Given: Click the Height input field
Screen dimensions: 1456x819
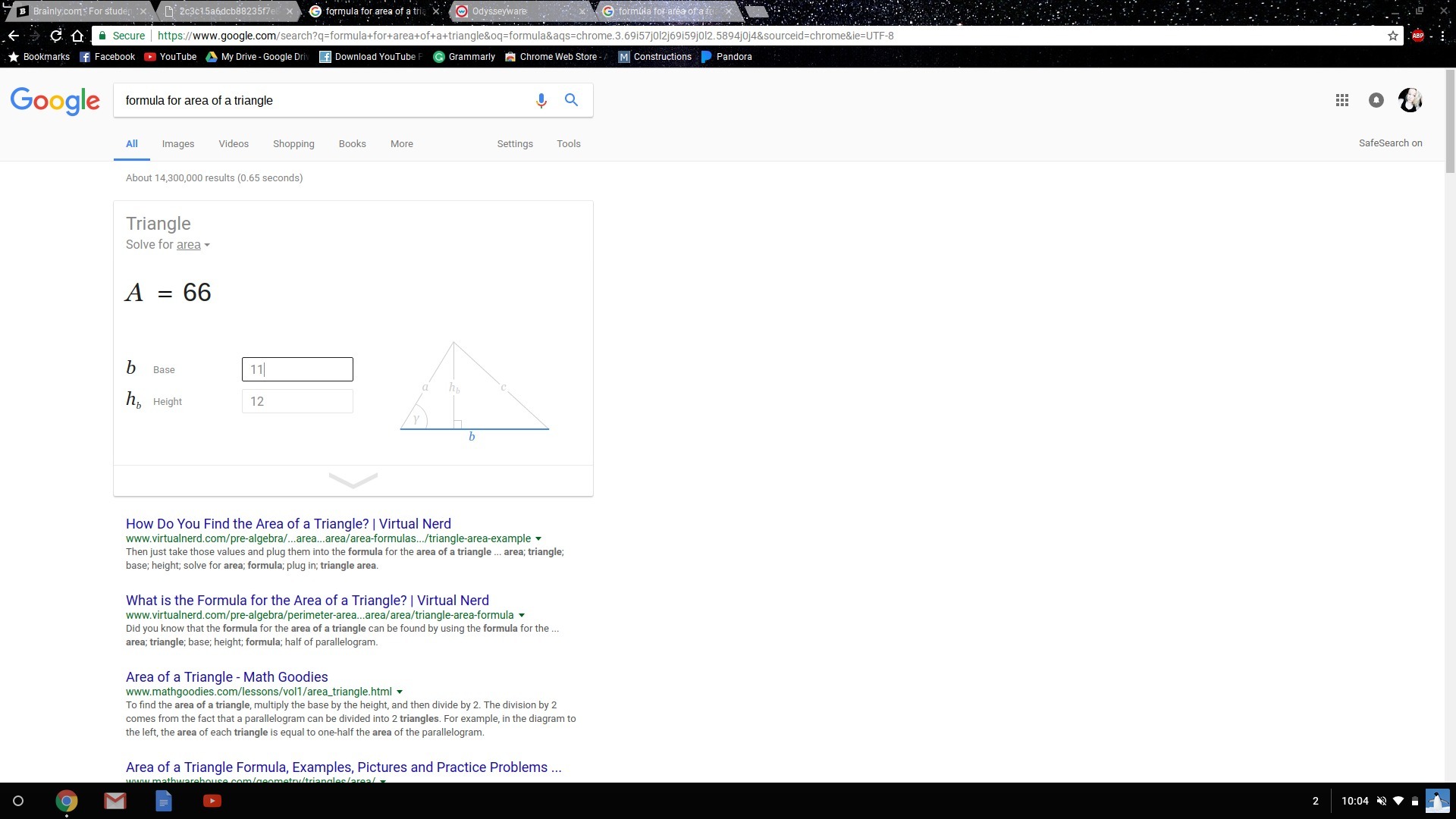Looking at the screenshot, I should click(297, 401).
